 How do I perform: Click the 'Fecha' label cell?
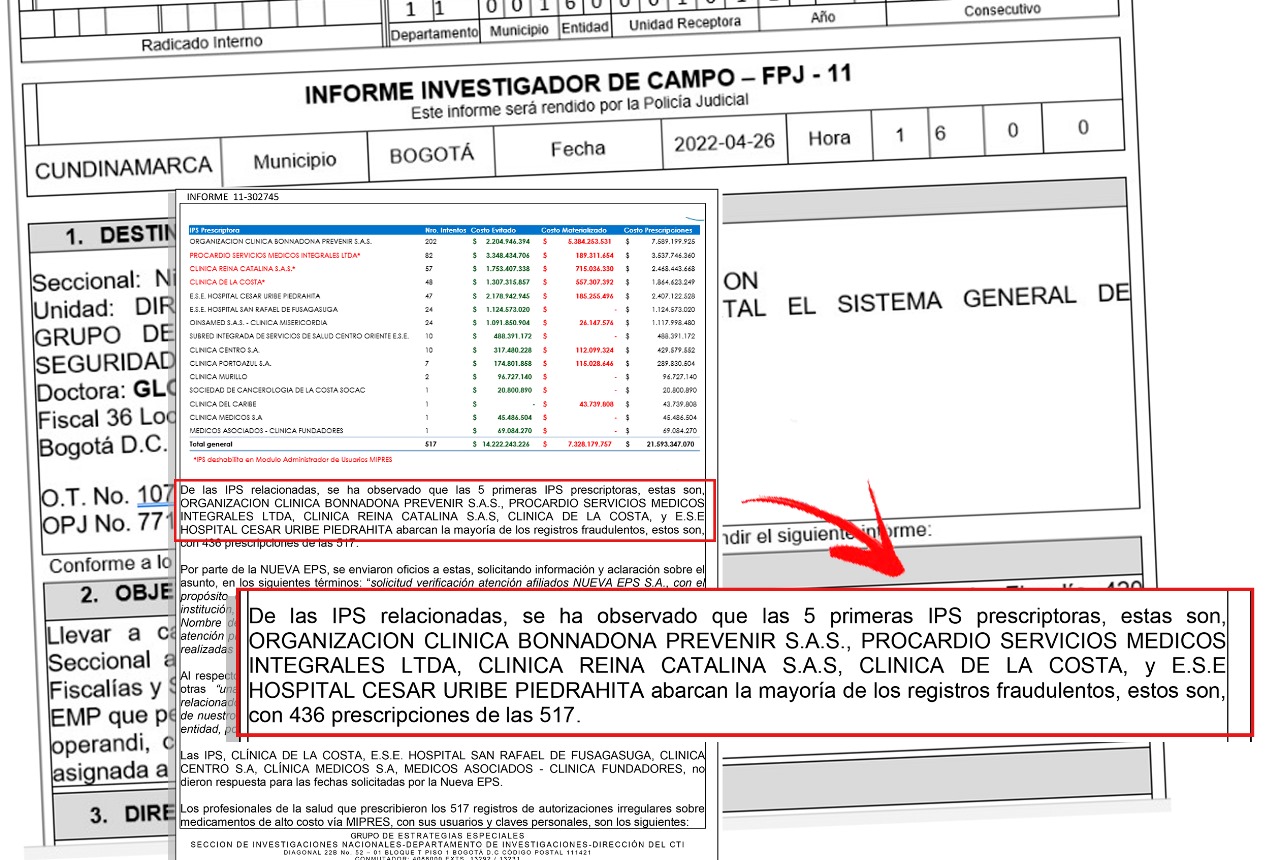(x=578, y=149)
